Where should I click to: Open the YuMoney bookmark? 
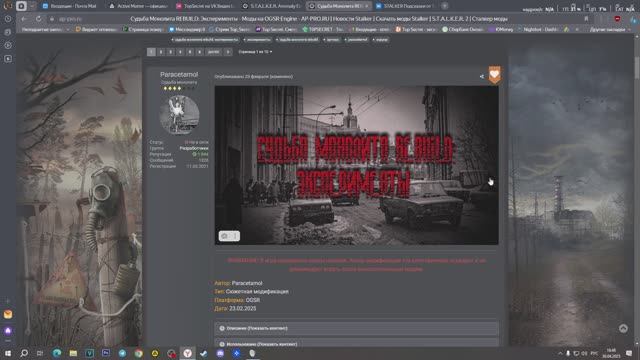(501, 29)
